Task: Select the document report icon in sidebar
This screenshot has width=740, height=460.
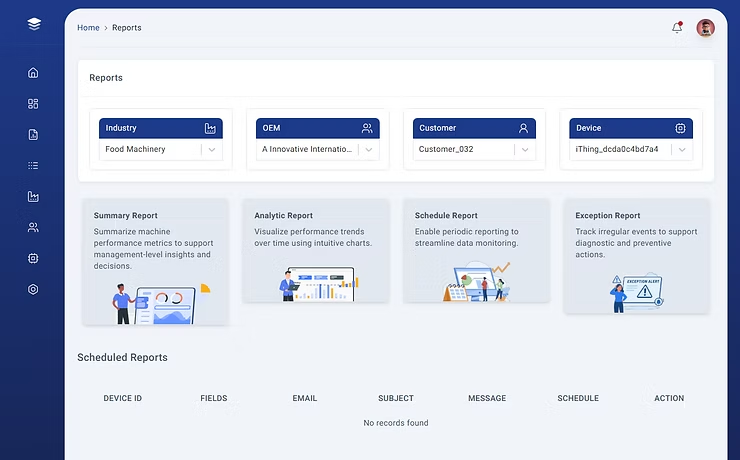Action: (x=33, y=135)
